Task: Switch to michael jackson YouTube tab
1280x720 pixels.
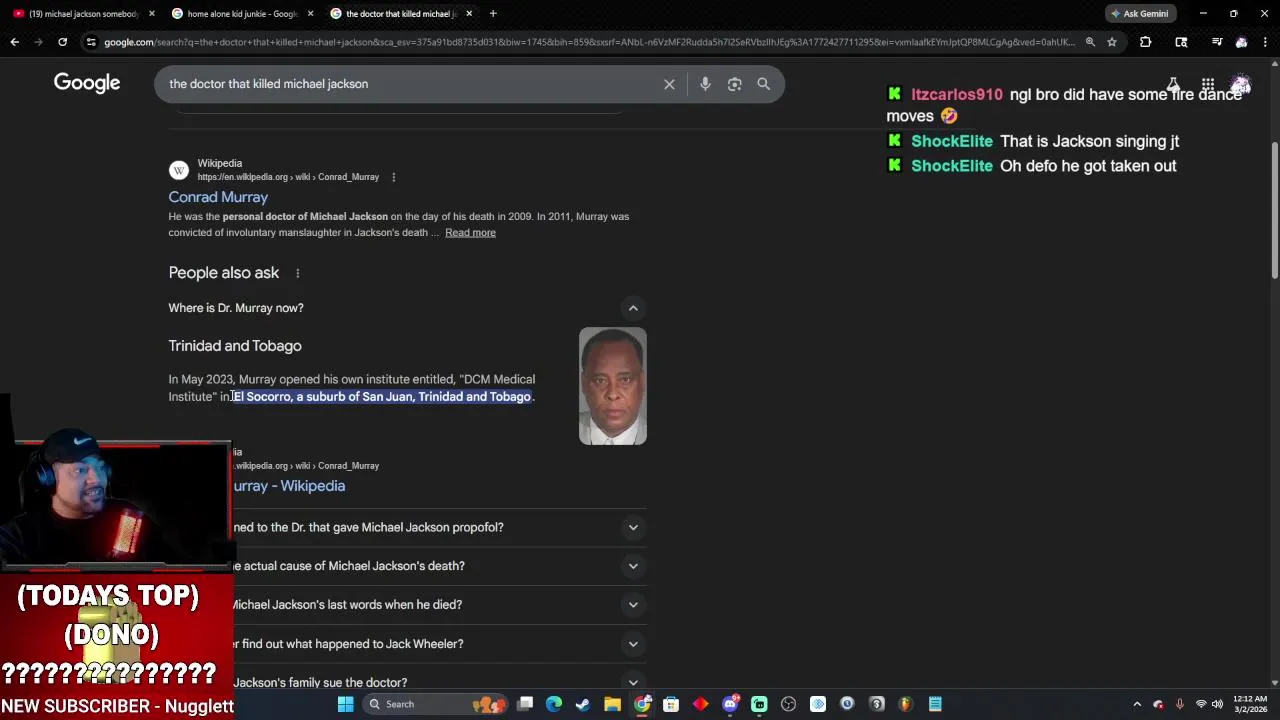Action: [84, 13]
